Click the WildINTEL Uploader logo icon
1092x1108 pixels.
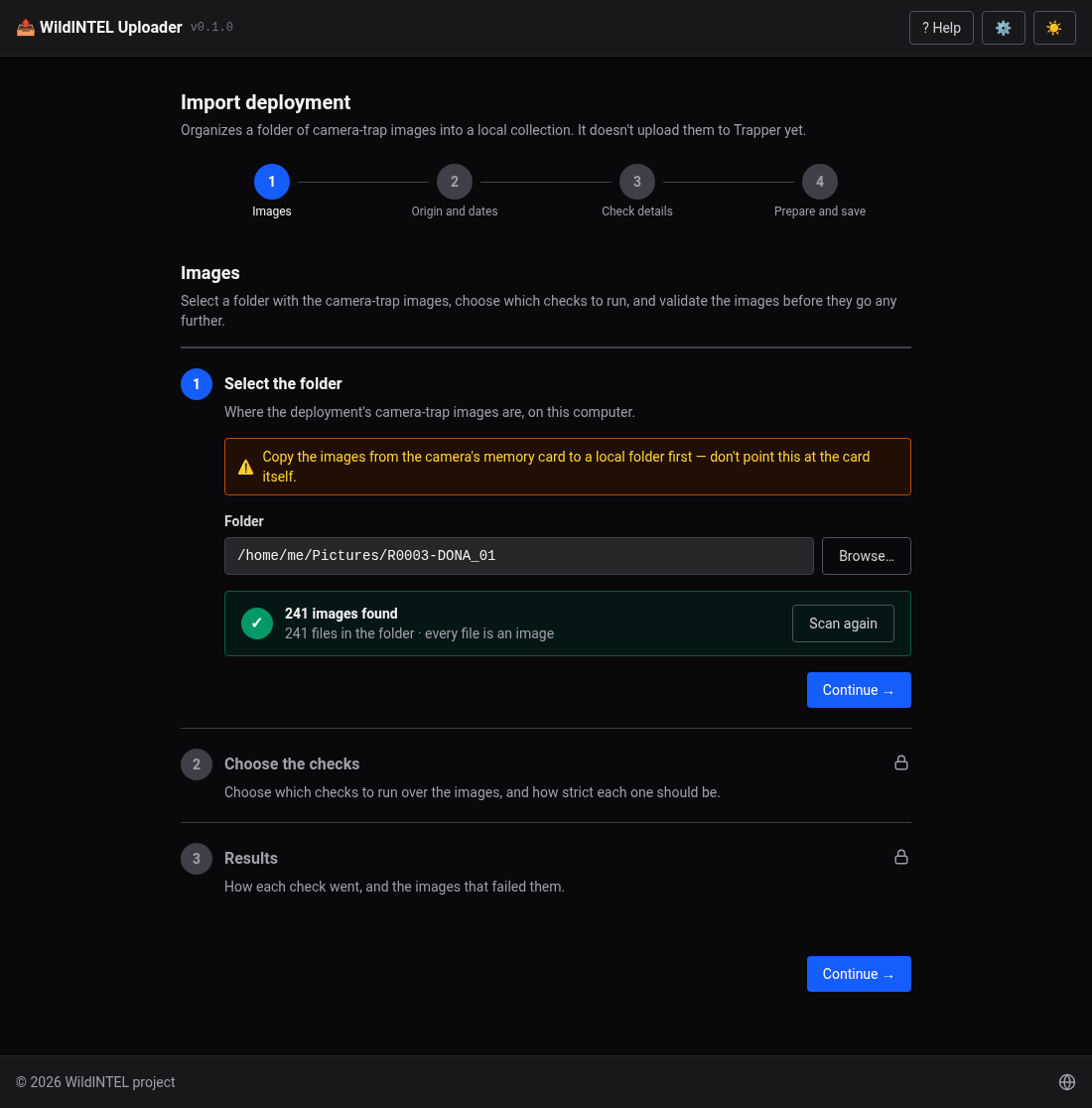coord(26,27)
